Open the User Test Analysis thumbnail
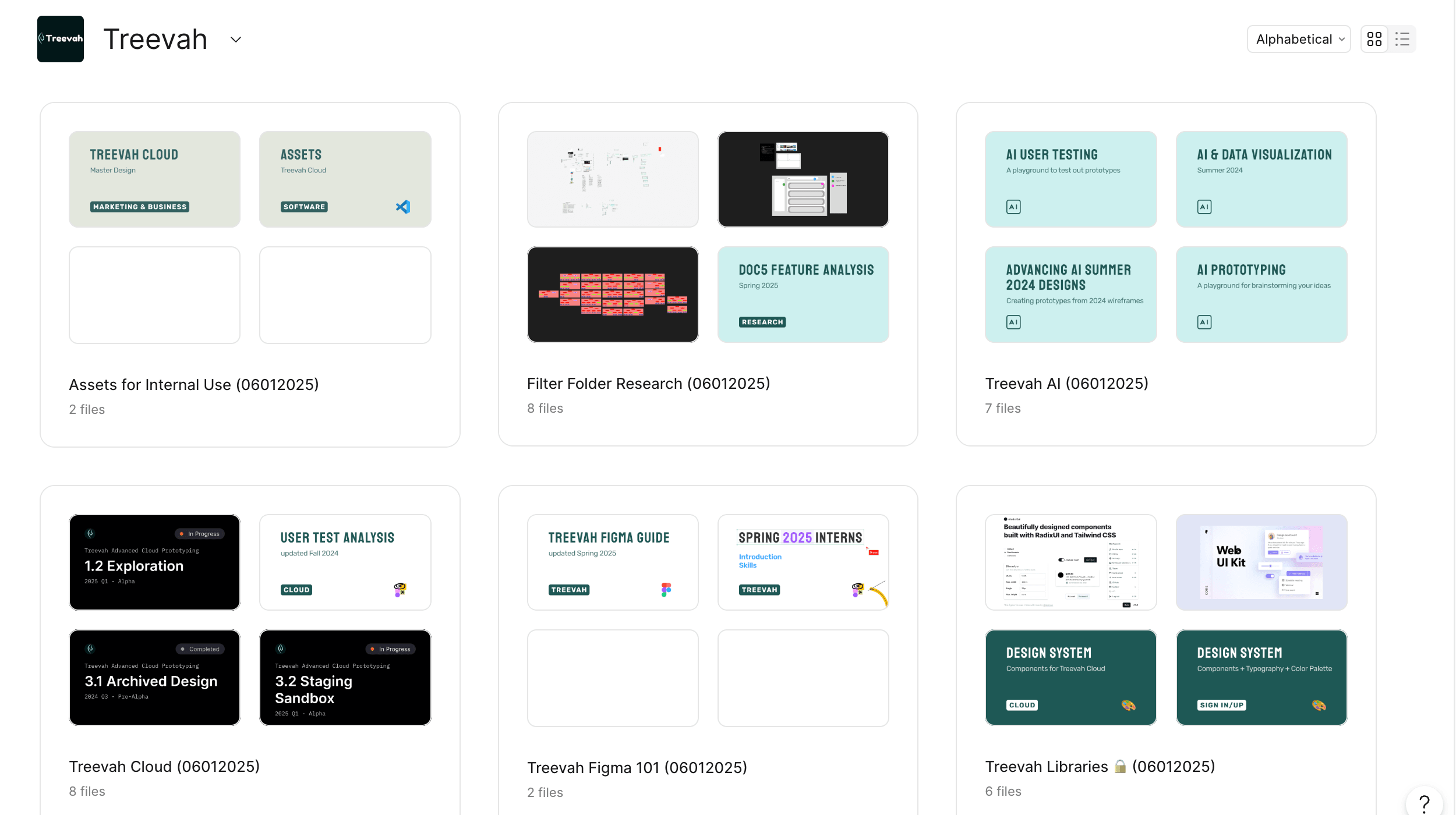Viewport: 1456px width, 815px height. point(345,562)
